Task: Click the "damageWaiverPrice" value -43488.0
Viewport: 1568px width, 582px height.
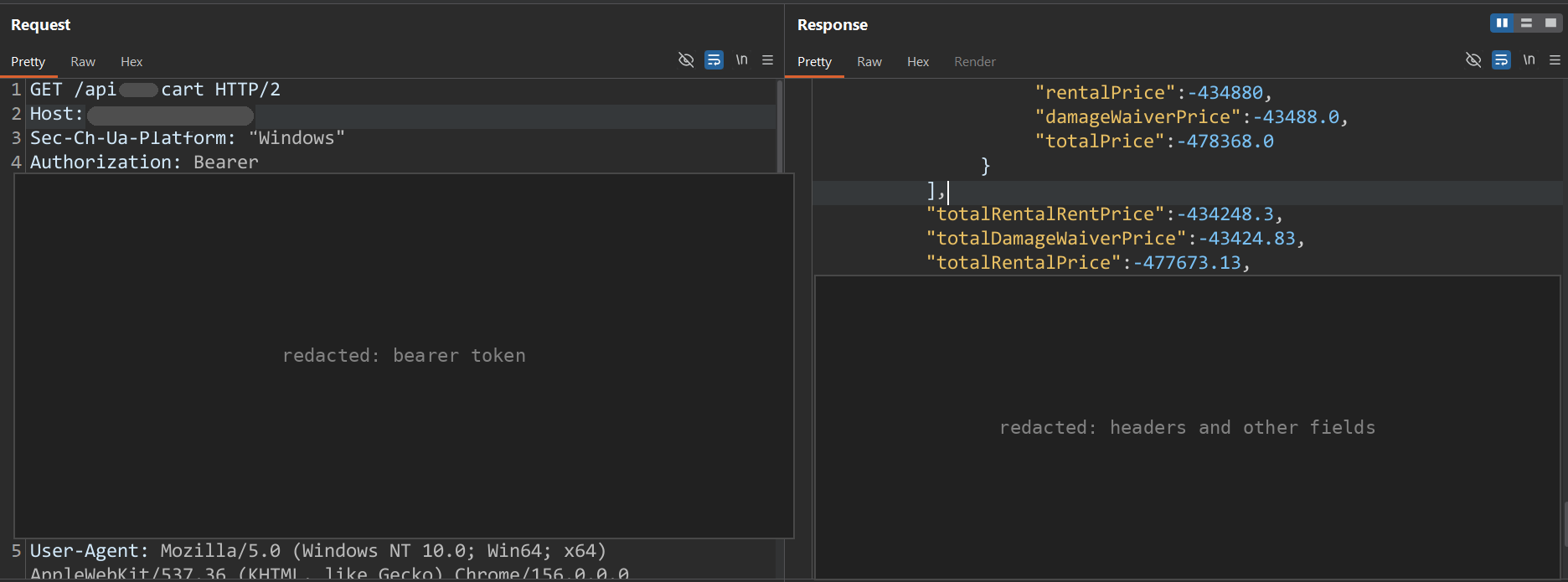Action: point(1296,117)
